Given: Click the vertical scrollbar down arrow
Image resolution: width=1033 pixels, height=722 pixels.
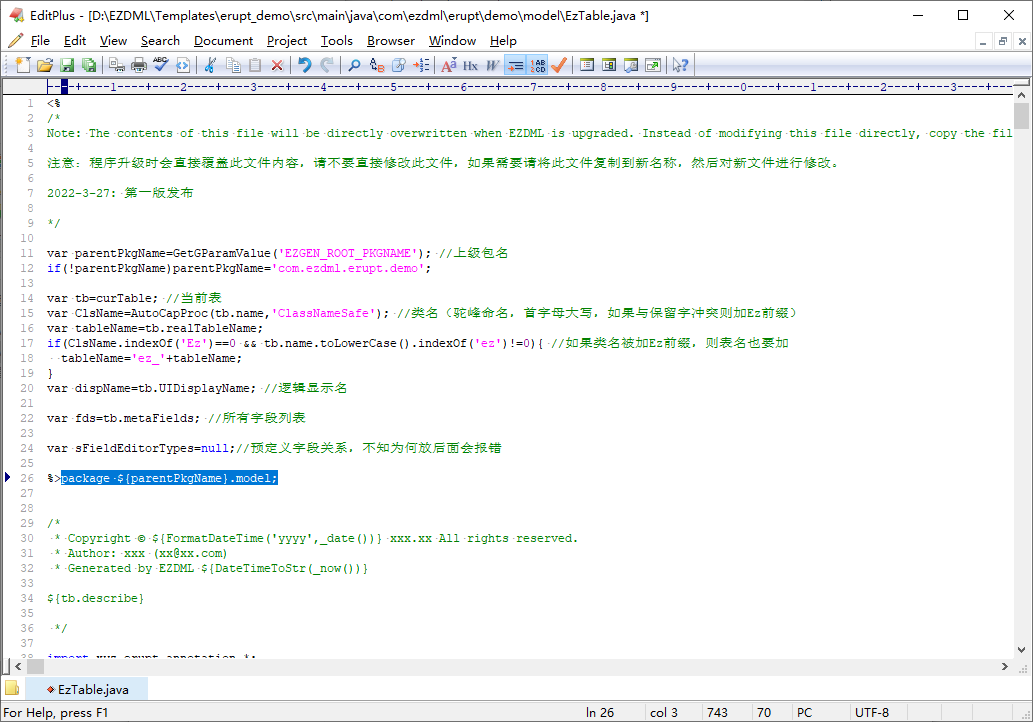Looking at the screenshot, I should [1021, 650].
